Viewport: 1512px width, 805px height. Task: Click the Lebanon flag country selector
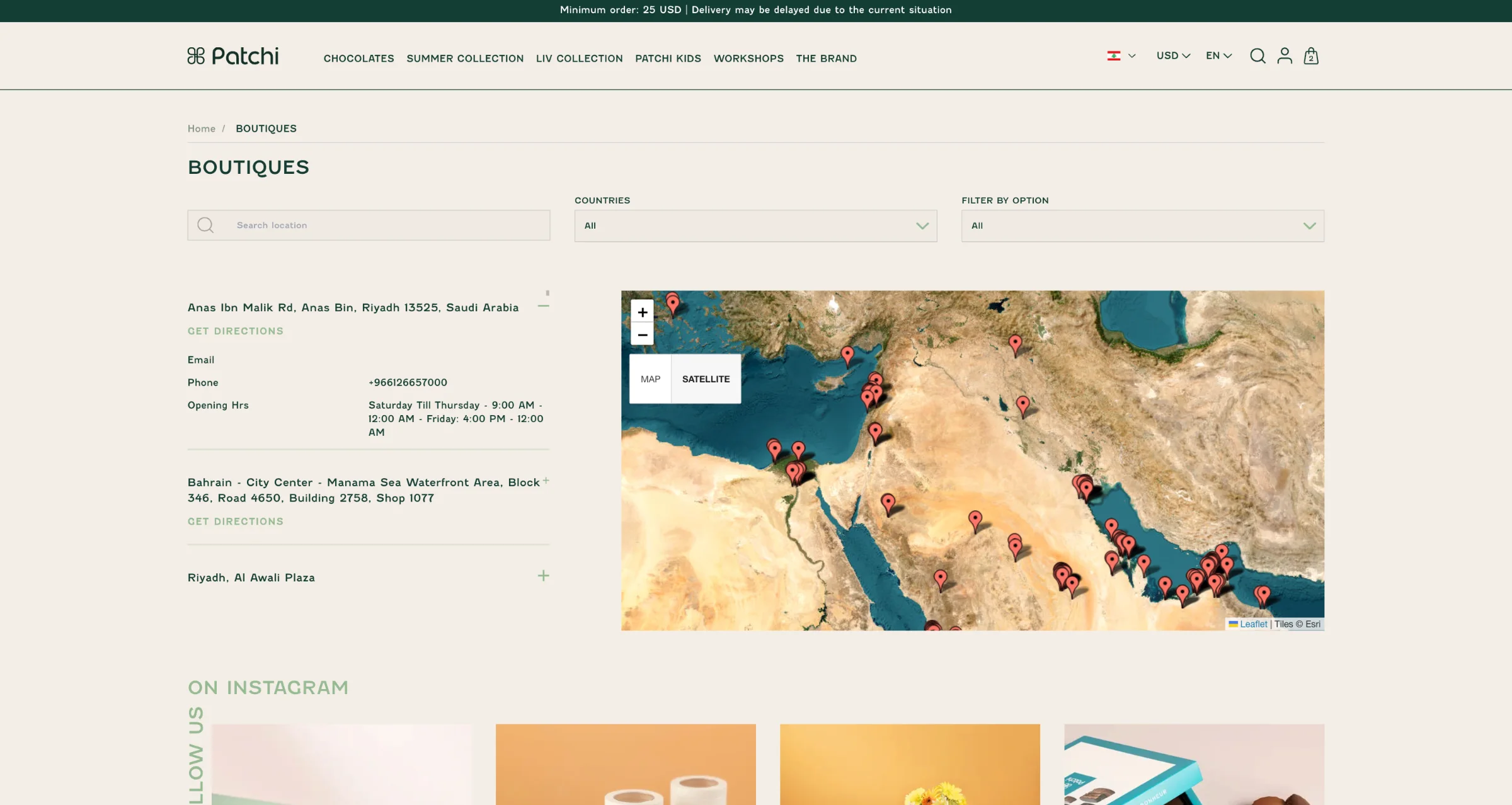coord(1121,55)
